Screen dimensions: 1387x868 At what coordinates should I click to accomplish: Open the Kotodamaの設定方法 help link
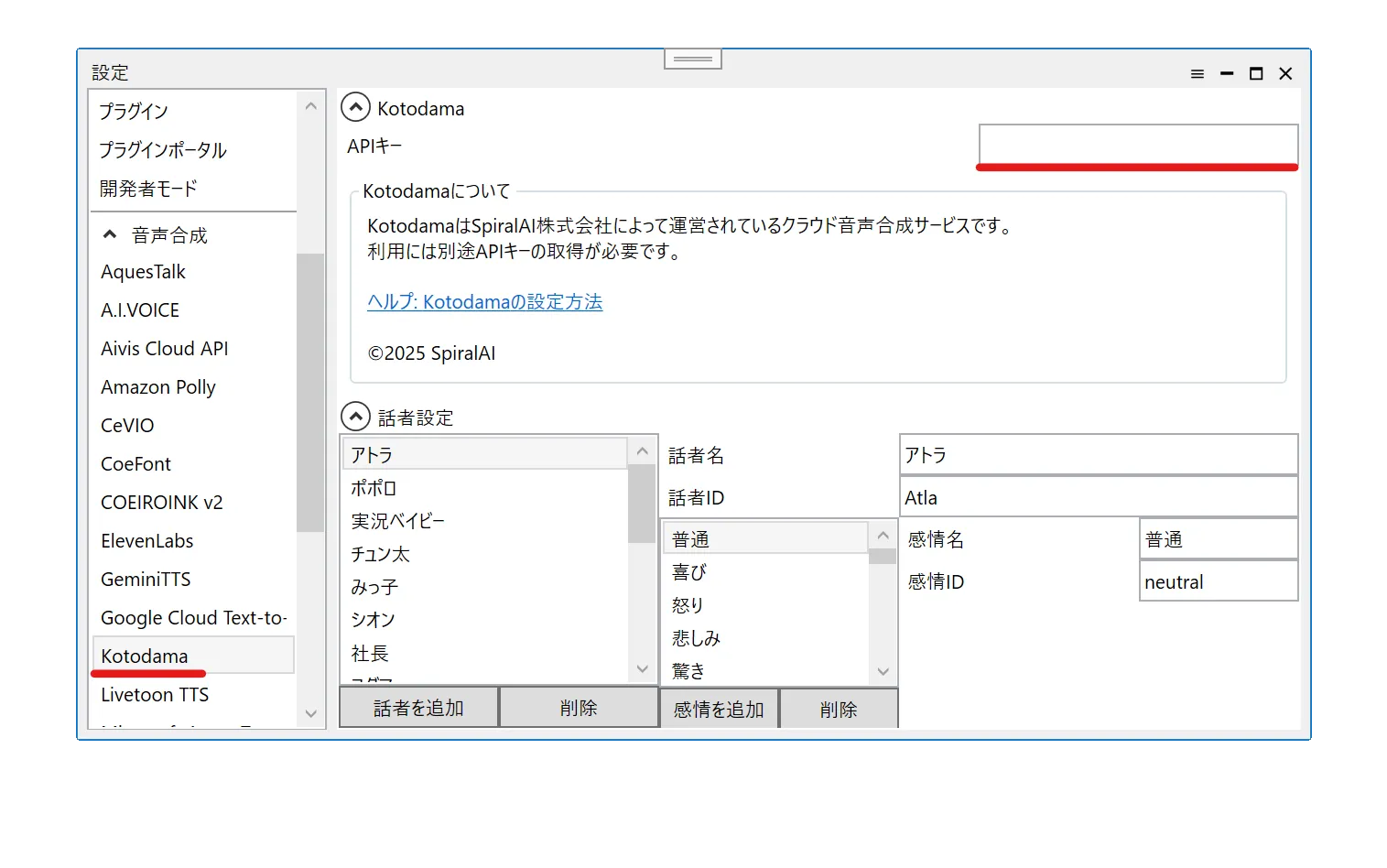[x=485, y=302]
